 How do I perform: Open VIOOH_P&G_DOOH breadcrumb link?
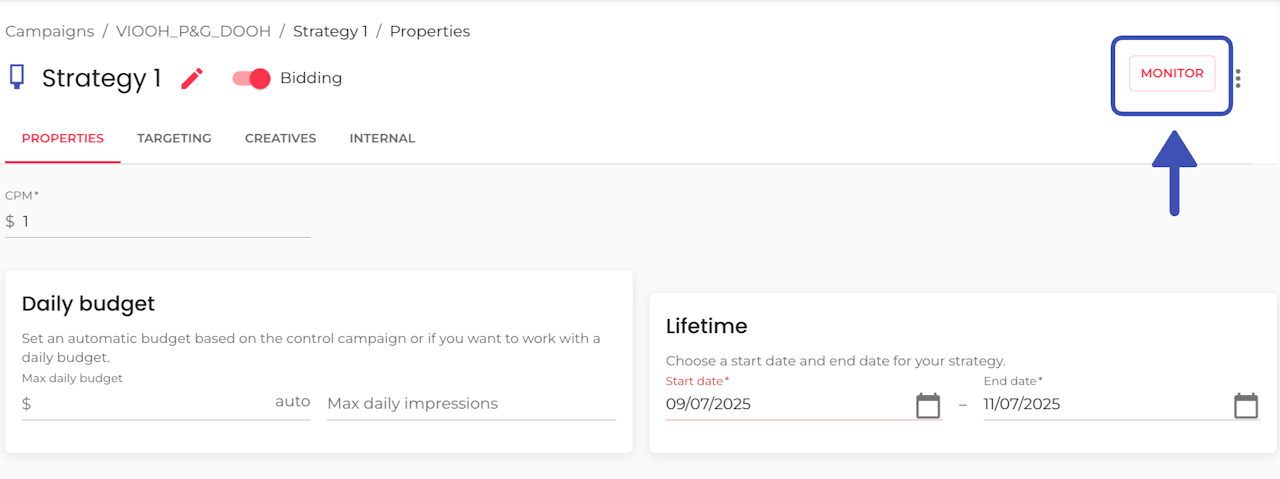click(x=193, y=31)
